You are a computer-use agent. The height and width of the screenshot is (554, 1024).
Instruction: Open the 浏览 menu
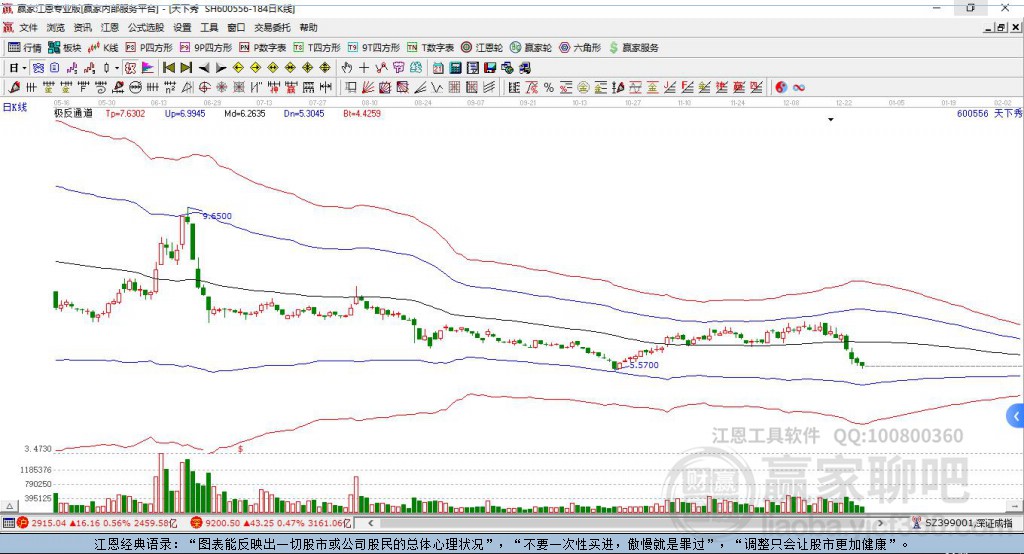pyautogui.click(x=56, y=27)
